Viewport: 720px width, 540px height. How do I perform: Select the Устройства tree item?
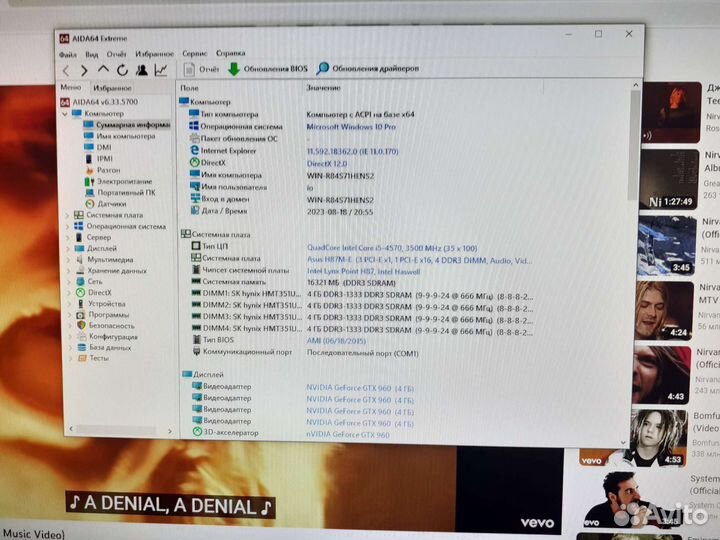(101, 304)
